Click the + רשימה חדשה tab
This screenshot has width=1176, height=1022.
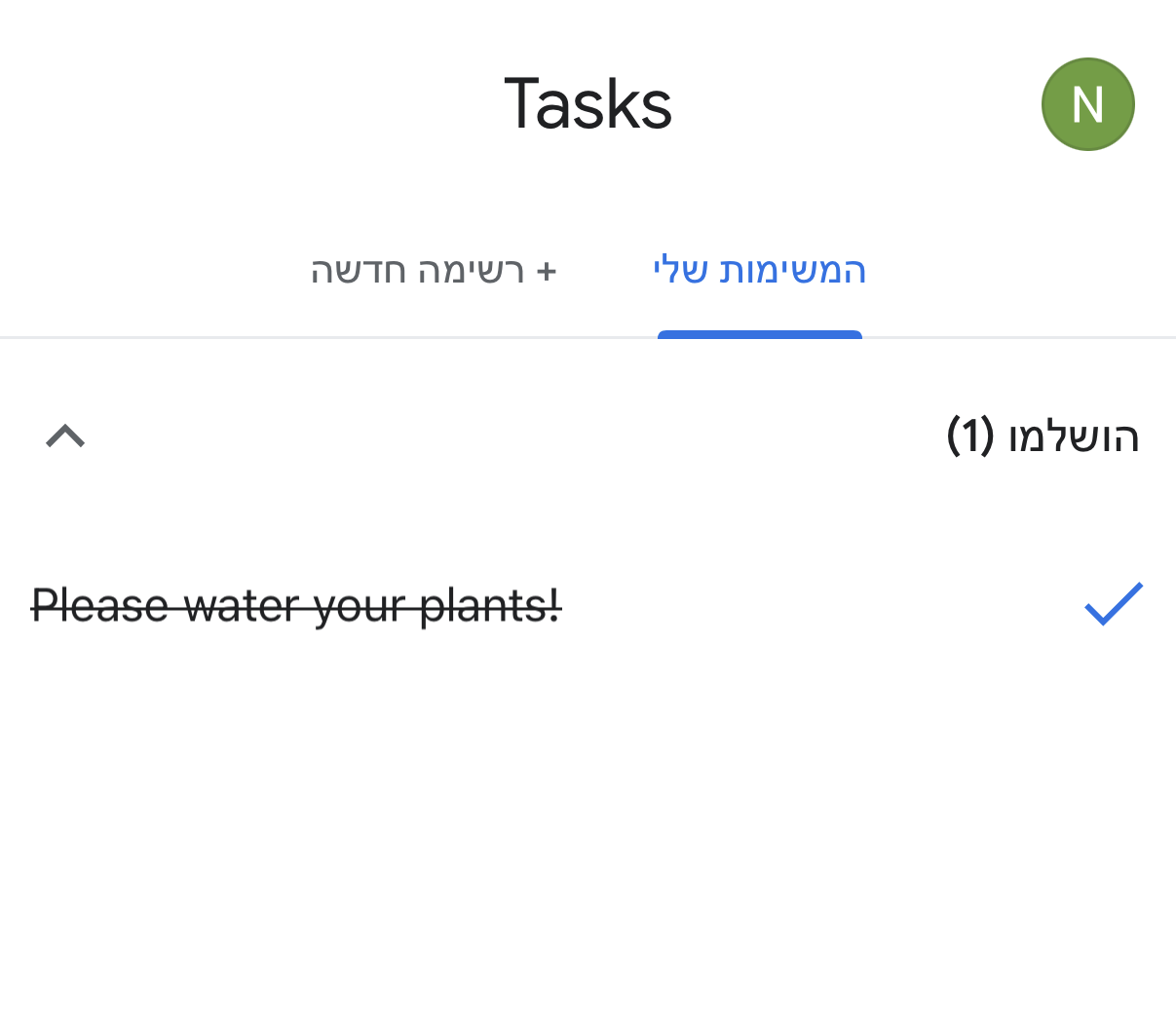pos(433,270)
